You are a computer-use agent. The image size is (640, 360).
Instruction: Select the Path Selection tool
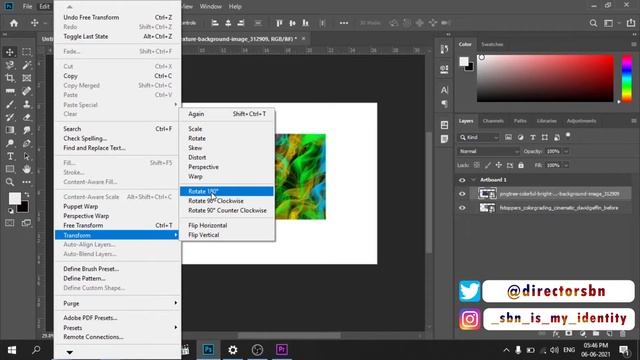pos(27,156)
